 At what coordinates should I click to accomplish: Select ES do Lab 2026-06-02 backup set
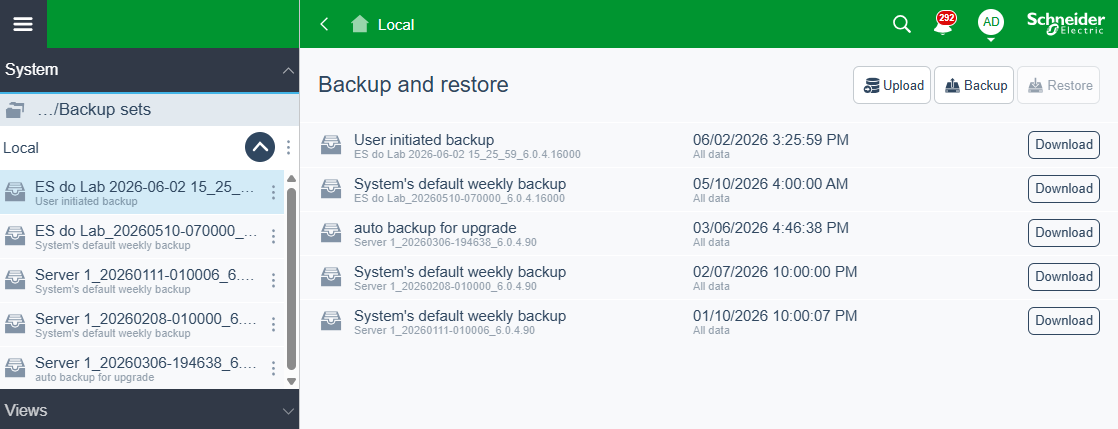pos(142,192)
